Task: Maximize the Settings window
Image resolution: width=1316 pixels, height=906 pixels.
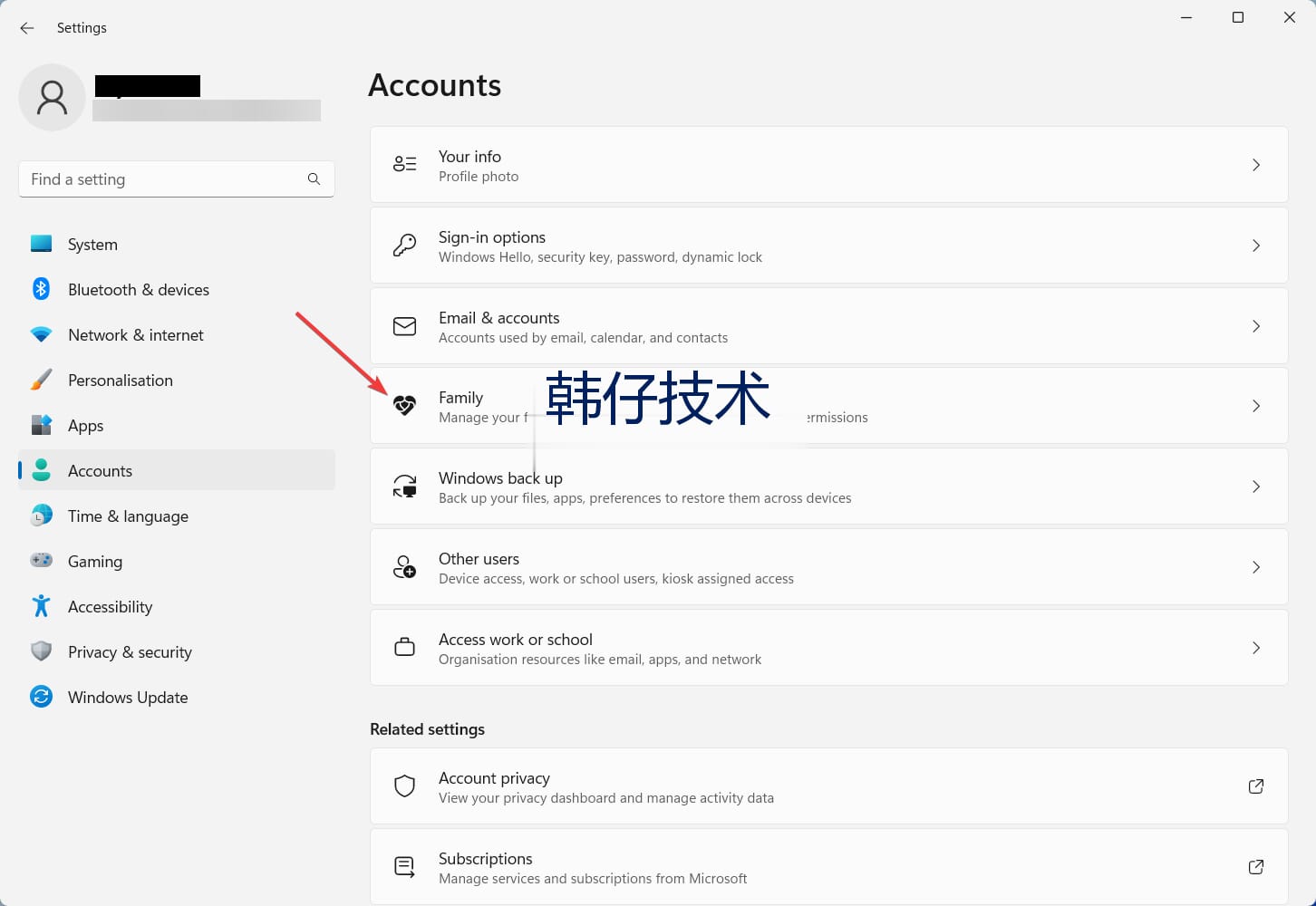Action: coord(1238,17)
